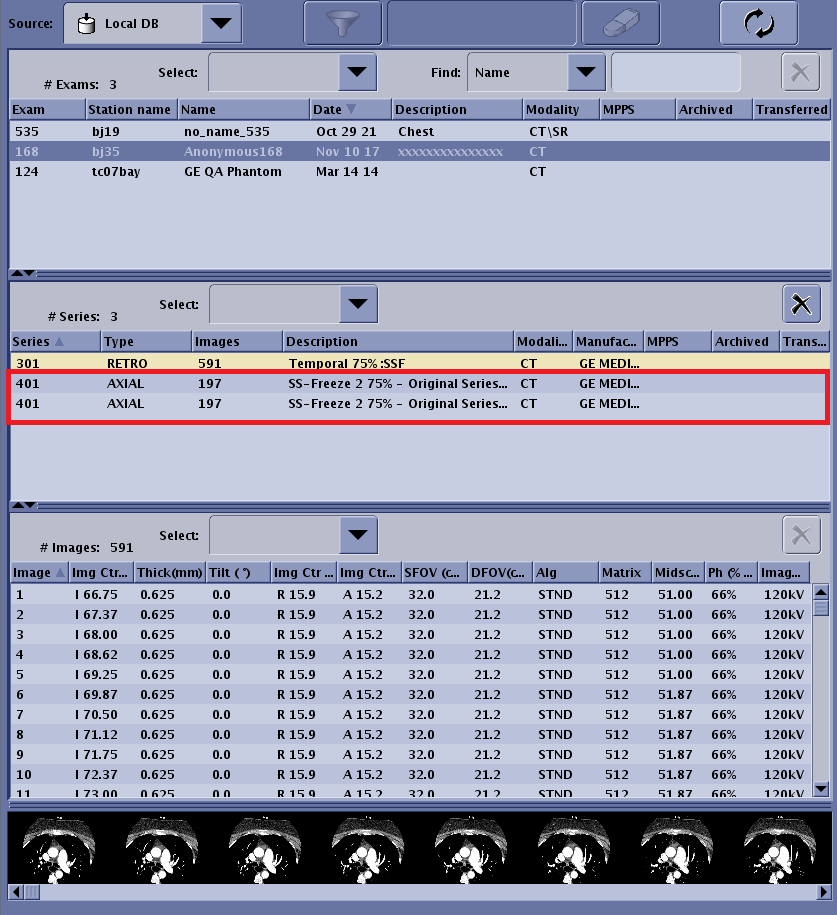The height and width of the screenshot is (915, 837).
Task: Click the exam panel tools icon
Action: click(x=800, y=72)
